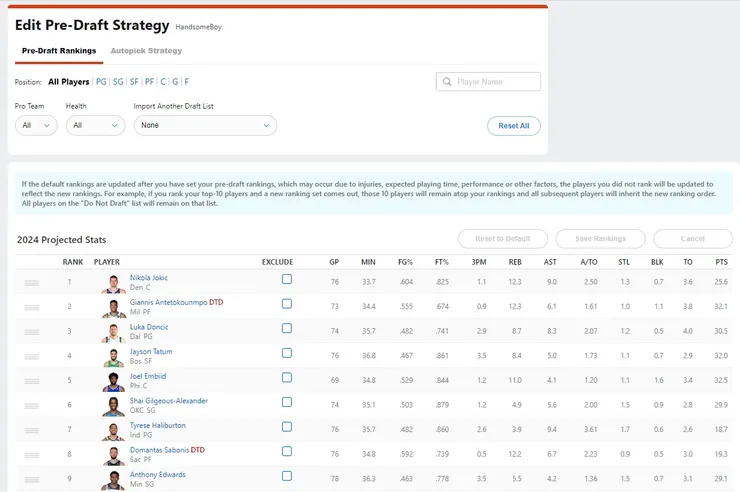Click the 3PM column header
The height and width of the screenshot is (492, 740).
click(479, 262)
